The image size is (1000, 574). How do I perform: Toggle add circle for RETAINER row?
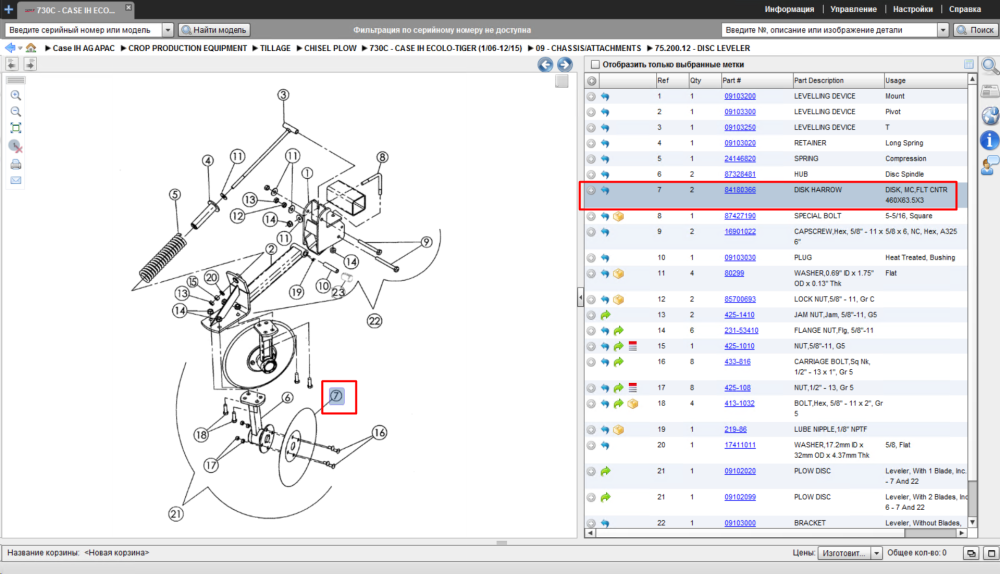point(591,144)
